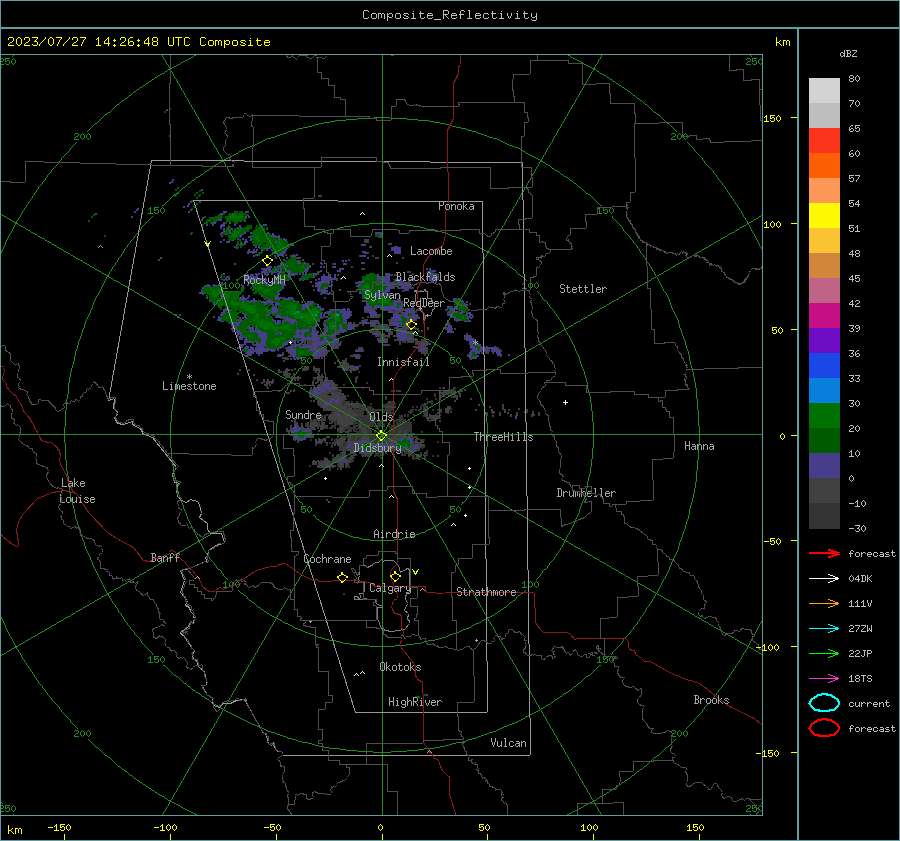Click the red forecast arrow in the legend
The height and width of the screenshot is (841, 900).
[824, 553]
